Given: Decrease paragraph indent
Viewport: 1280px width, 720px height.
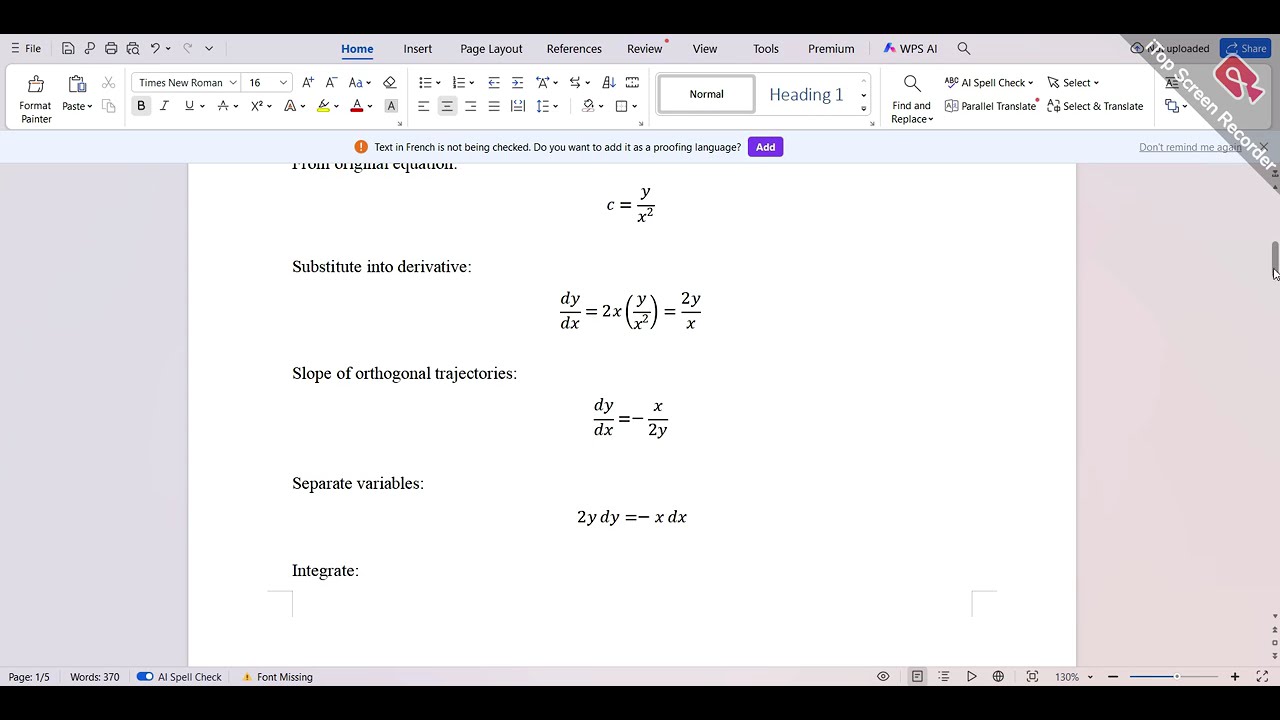Looking at the screenshot, I should (x=494, y=83).
